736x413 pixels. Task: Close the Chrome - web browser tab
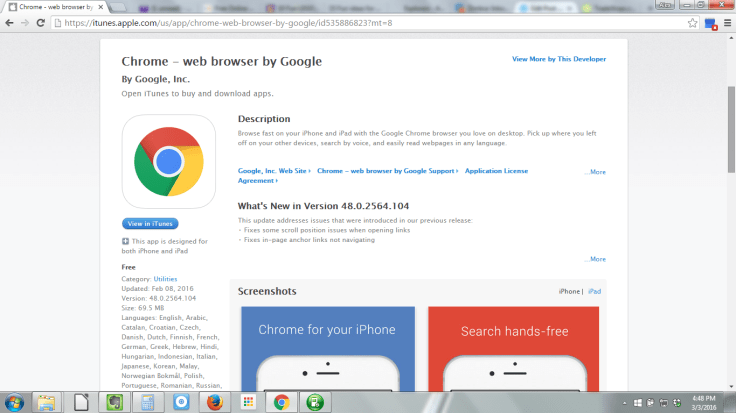[100, 7]
